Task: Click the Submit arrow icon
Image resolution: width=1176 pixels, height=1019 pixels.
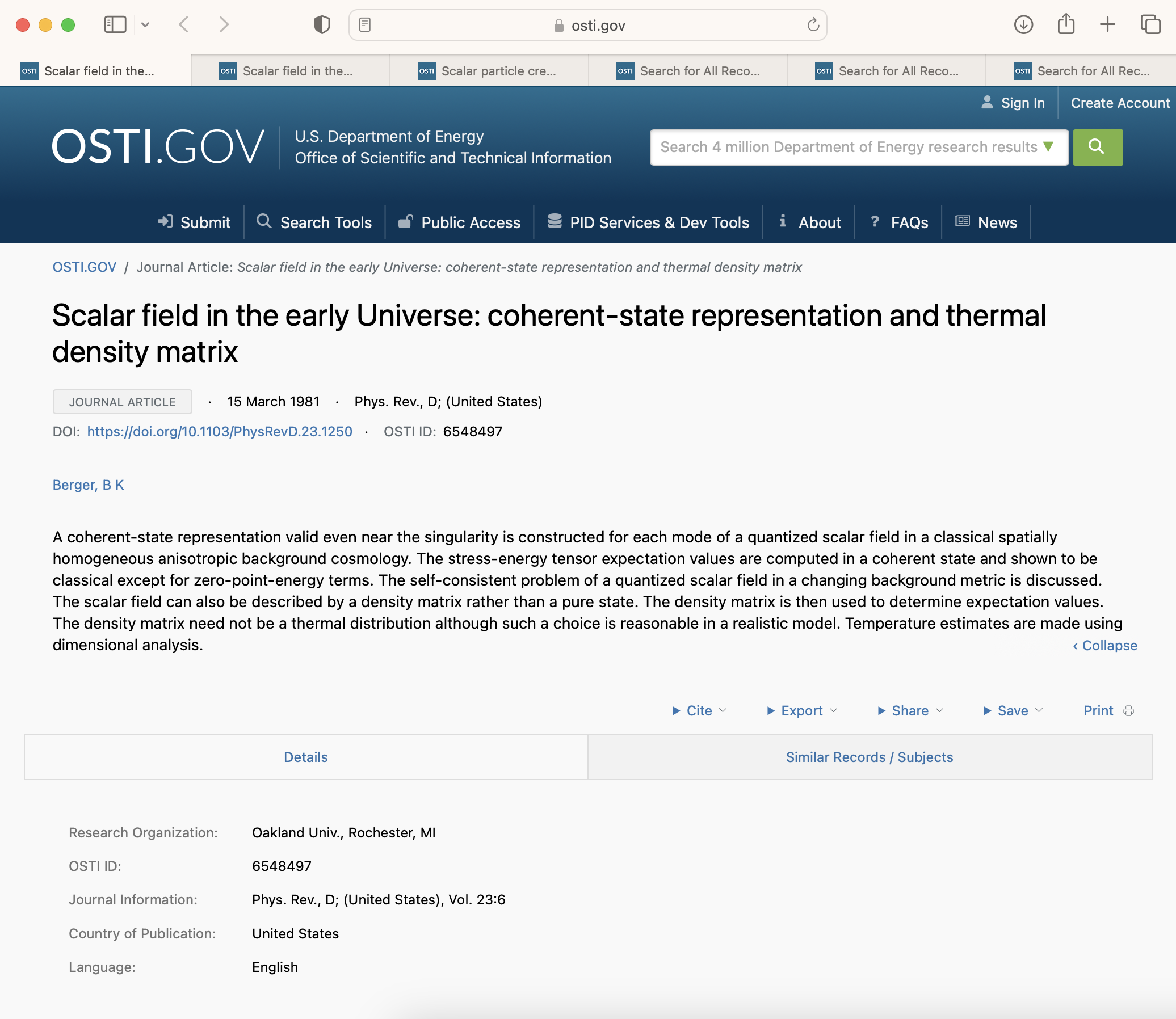Action: click(x=165, y=221)
